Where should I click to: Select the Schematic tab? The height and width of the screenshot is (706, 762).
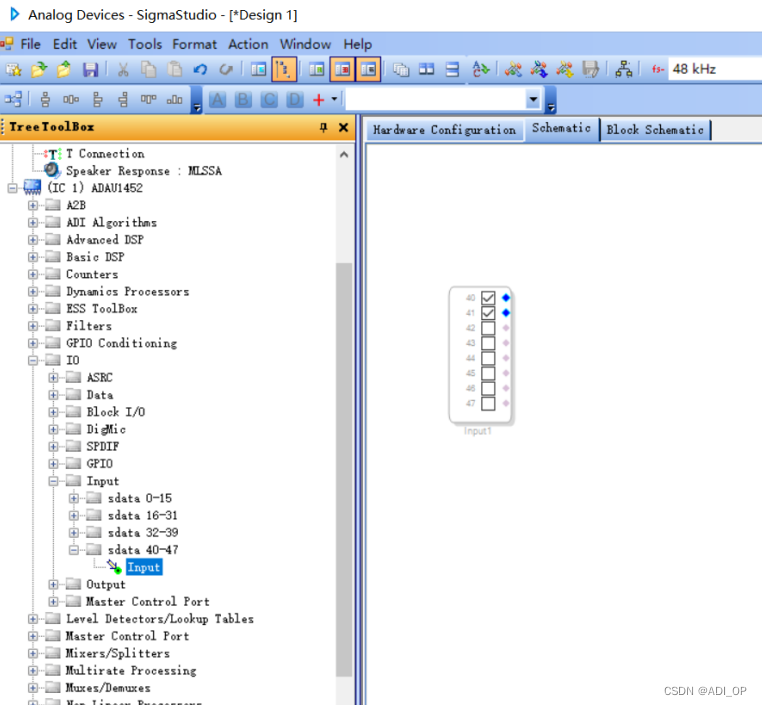click(x=561, y=129)
